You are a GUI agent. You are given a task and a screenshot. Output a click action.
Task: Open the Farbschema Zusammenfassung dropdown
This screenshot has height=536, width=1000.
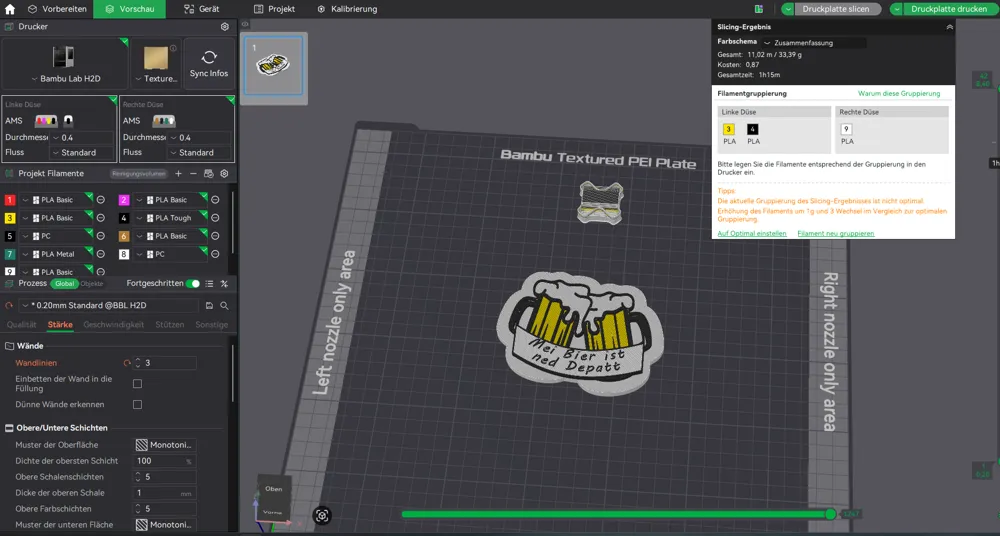[x=814, y=43]
